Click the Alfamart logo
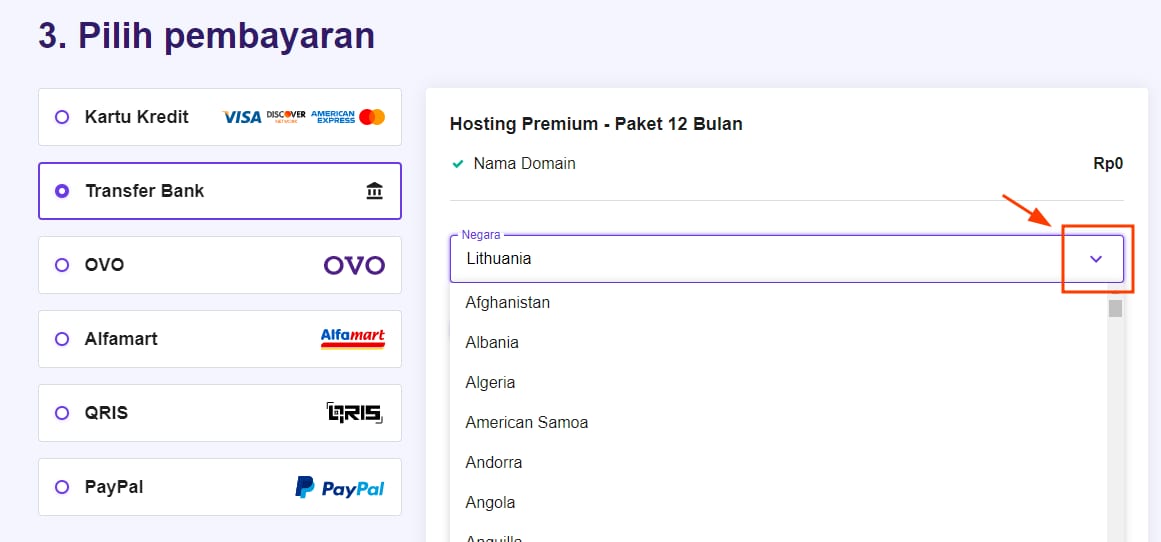1161x542 pixels. point(352,339)
